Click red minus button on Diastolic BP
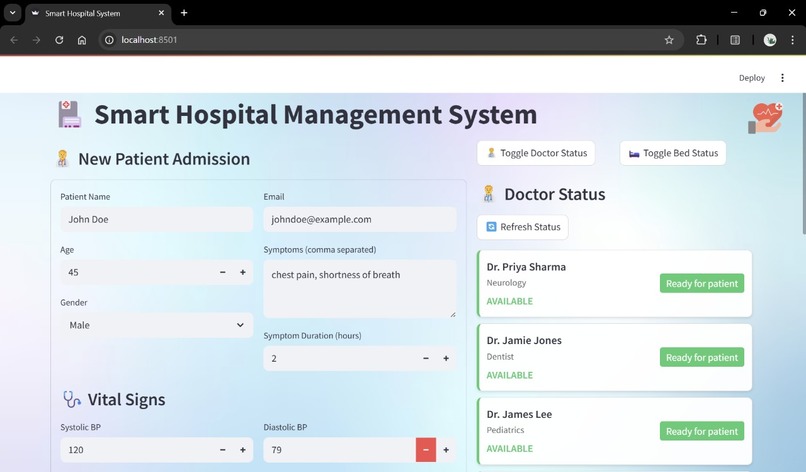Viewport: 806px width, 472px height. coord(426,450)
